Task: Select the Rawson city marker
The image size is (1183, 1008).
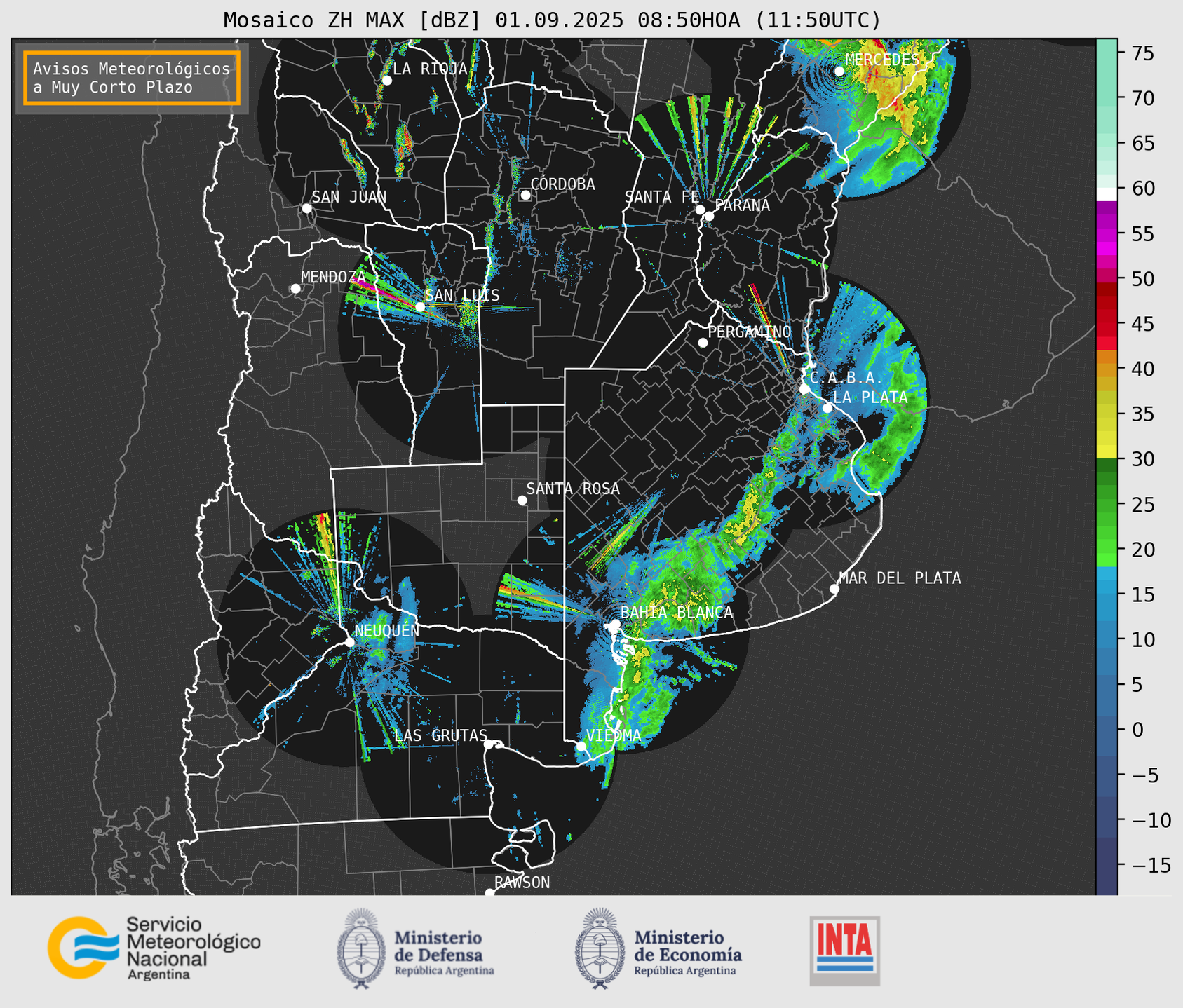Action: (489, 893)
